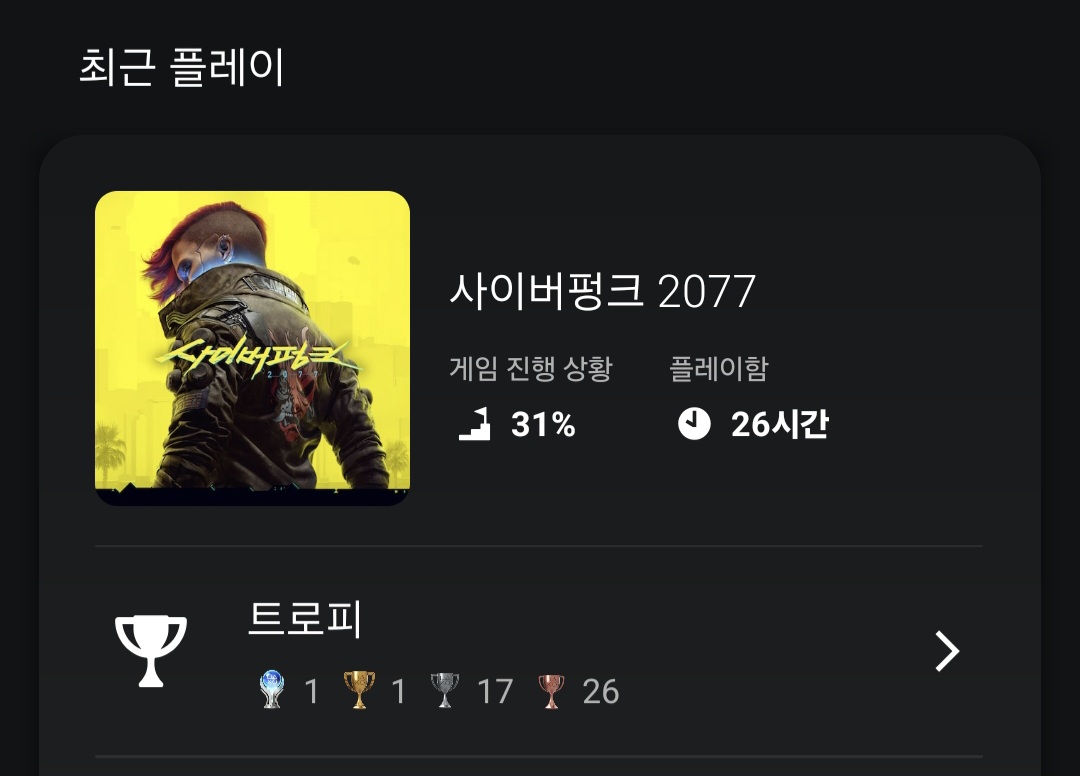Expand trophies with the right chevron arrow

947,651
